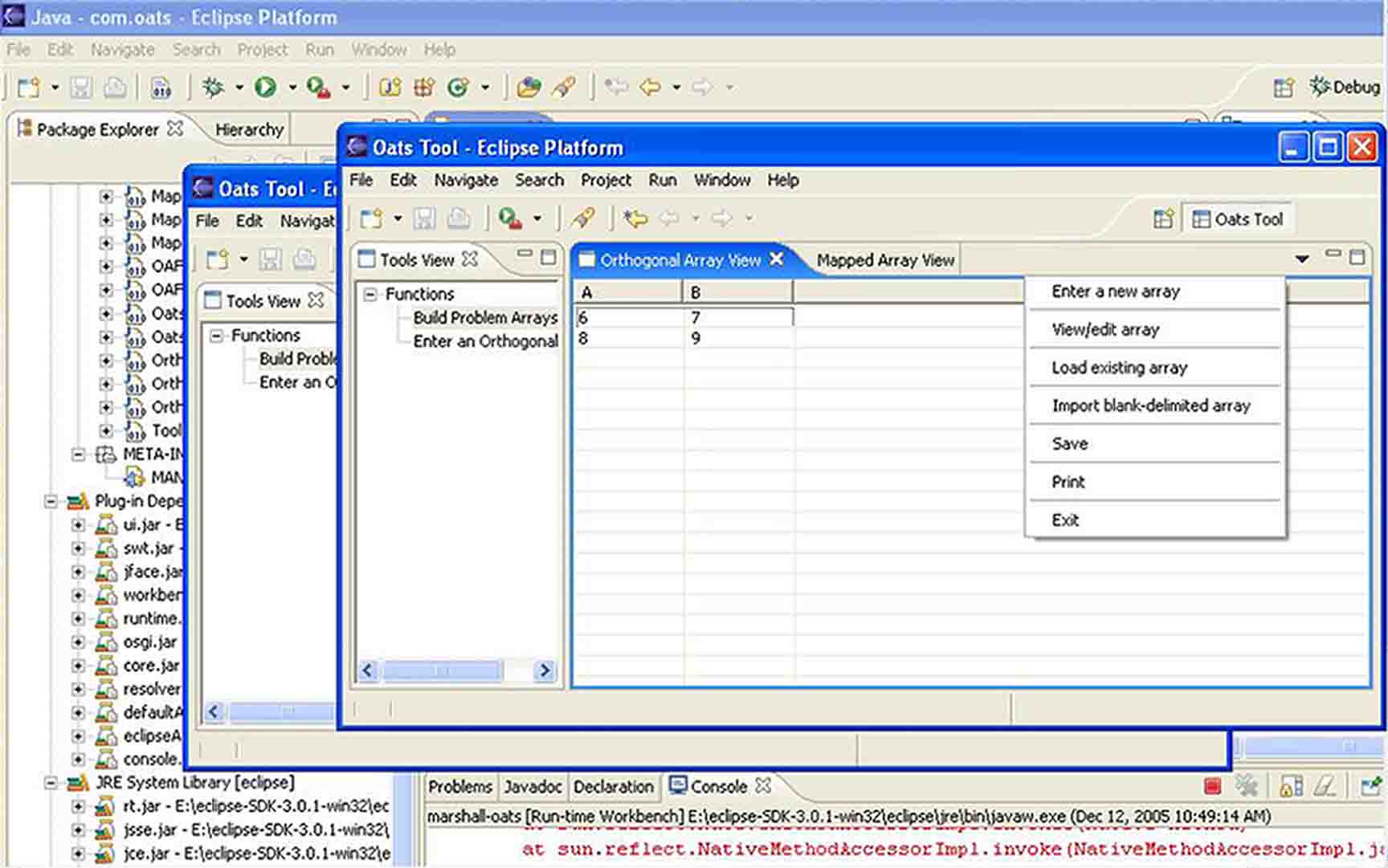Open Navigate menu in front Oats Tool window
This screenshot has width=1388, height=868.
click(x=466, y=180)
